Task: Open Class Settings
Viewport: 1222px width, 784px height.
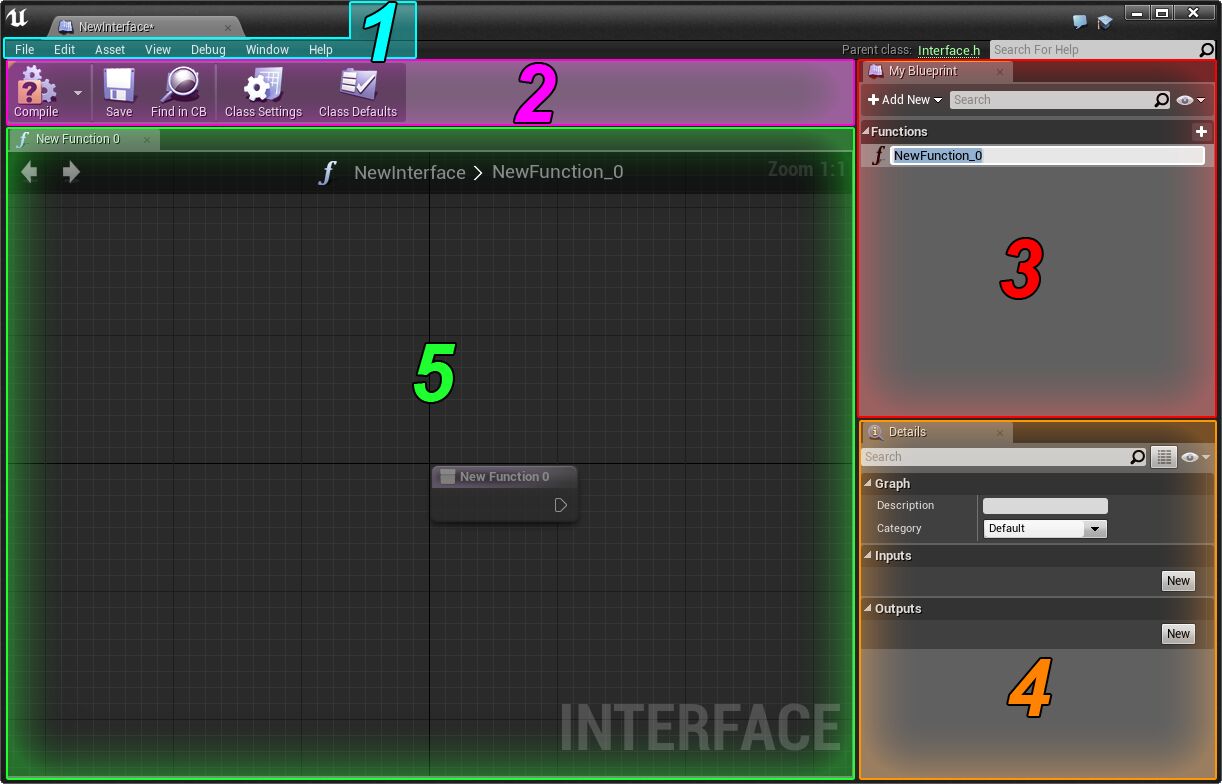Action: coord(262,92)
